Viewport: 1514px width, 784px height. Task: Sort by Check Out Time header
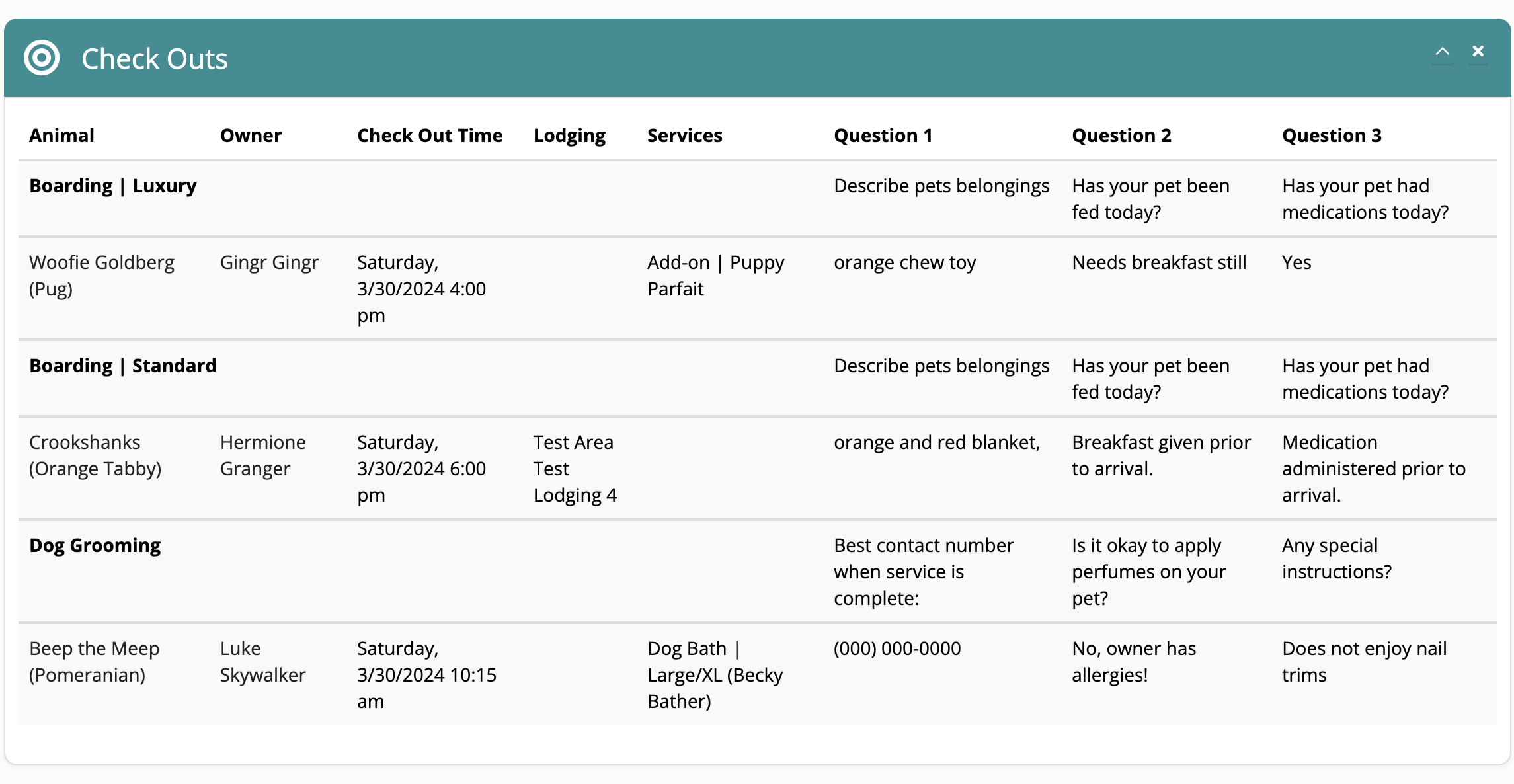click(430, 135)
